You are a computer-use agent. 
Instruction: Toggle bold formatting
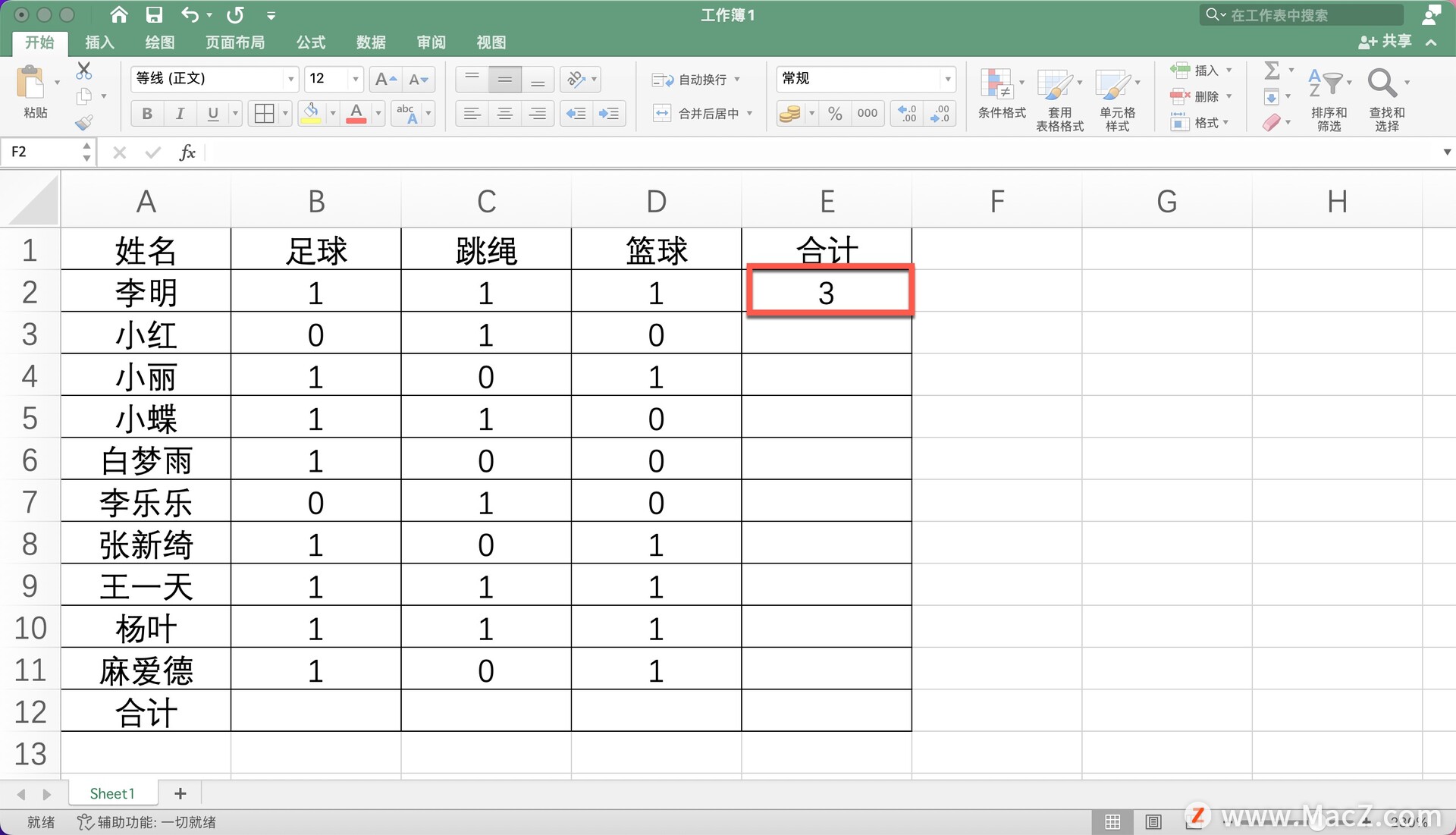tap(147, 114)
